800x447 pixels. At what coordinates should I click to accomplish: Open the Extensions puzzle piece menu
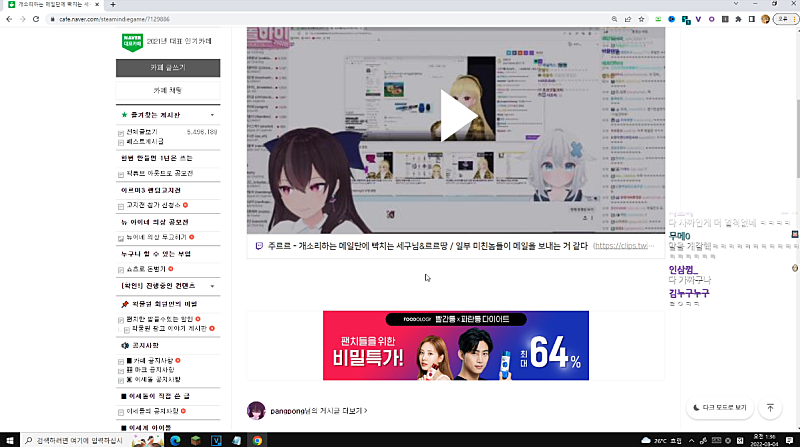pyautogui.click(x=738, y=19)
